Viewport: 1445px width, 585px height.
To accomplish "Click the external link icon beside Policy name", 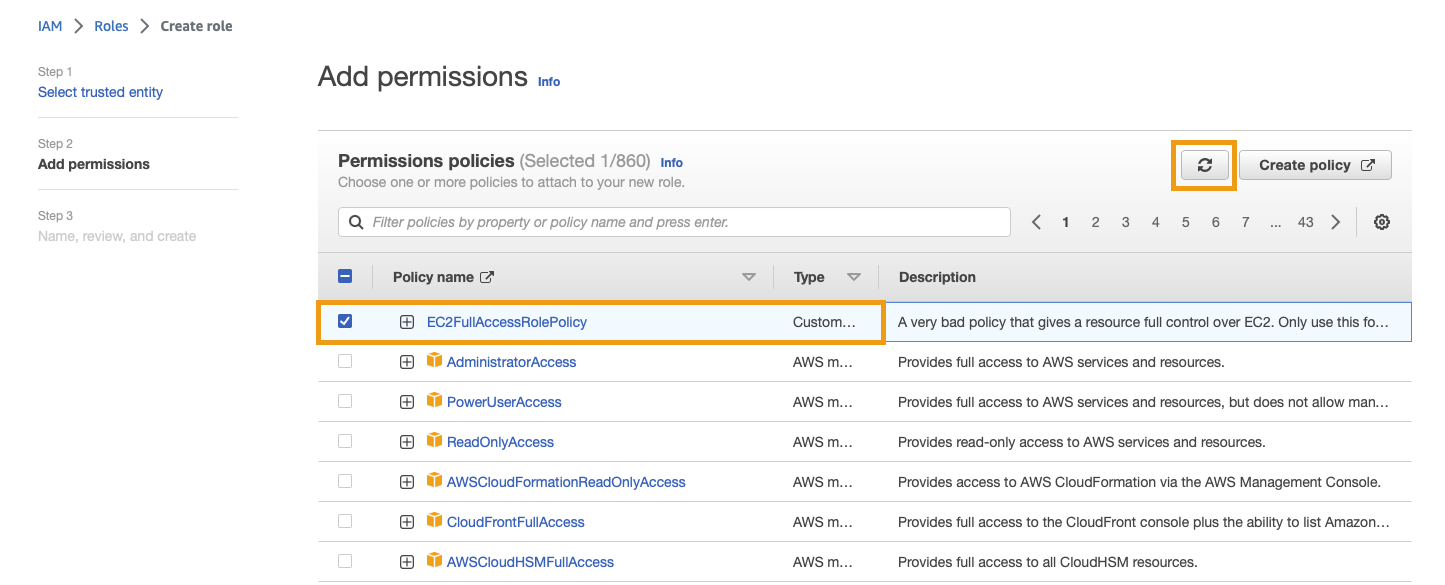I will pyautogui.click(x=487, y=277).
